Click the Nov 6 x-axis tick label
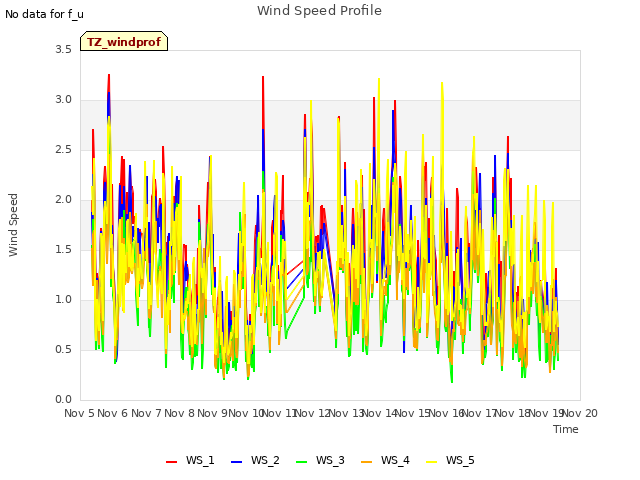Image resolution: width=640 pixels, height=480 pixels. tap(113, 413)
